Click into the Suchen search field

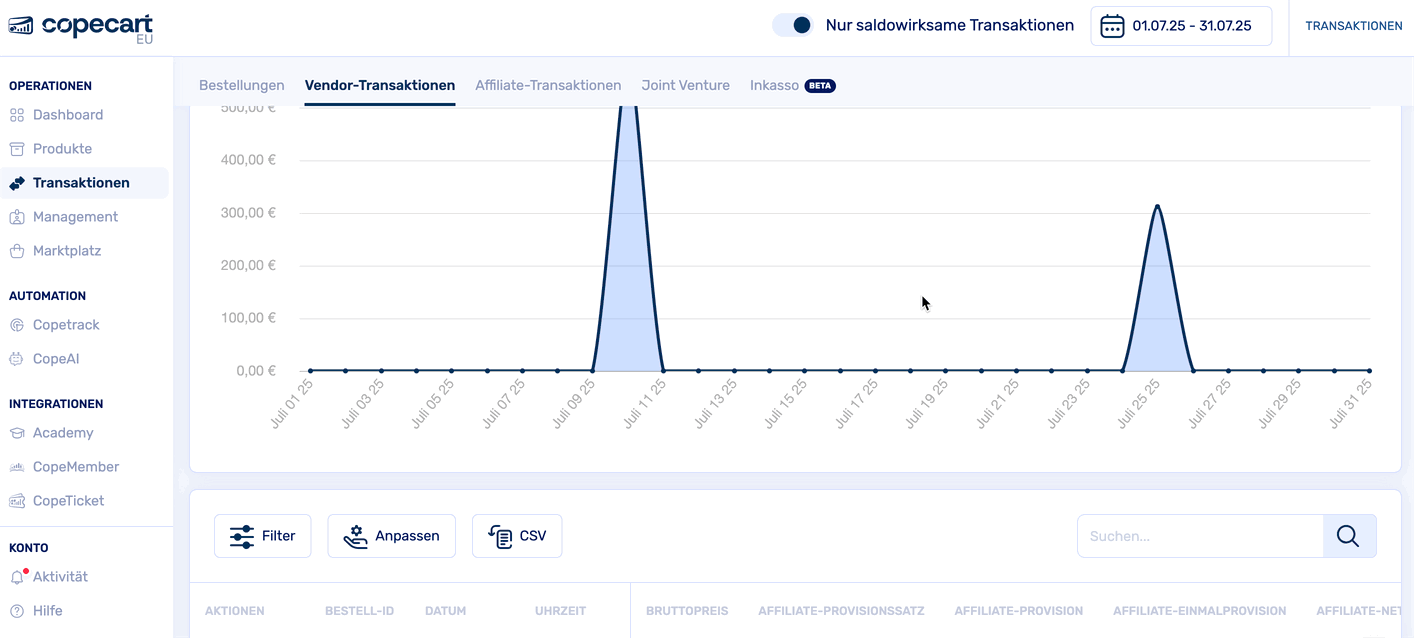[x=1200, y=536]
